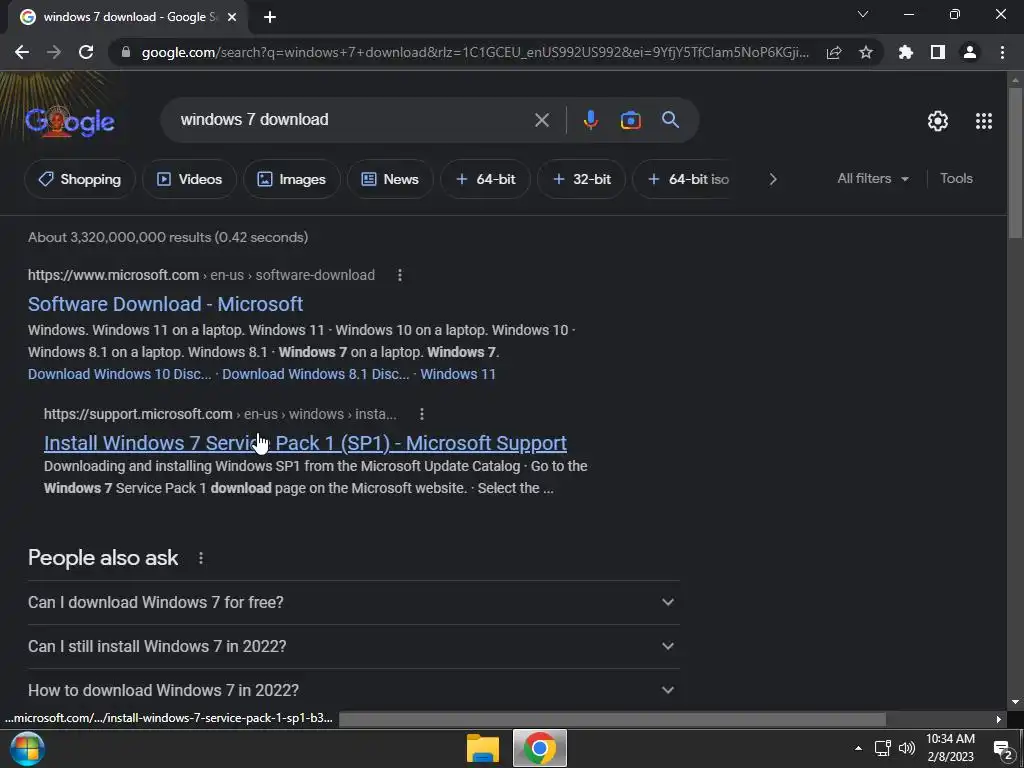Open the Google apps grid
The width and height of the screenshot is (1024, 768).
coord(984,121)
